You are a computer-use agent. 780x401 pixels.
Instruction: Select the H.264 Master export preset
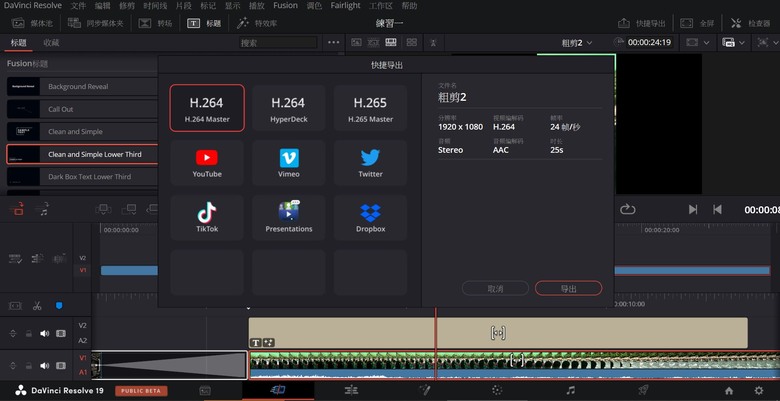207,108
